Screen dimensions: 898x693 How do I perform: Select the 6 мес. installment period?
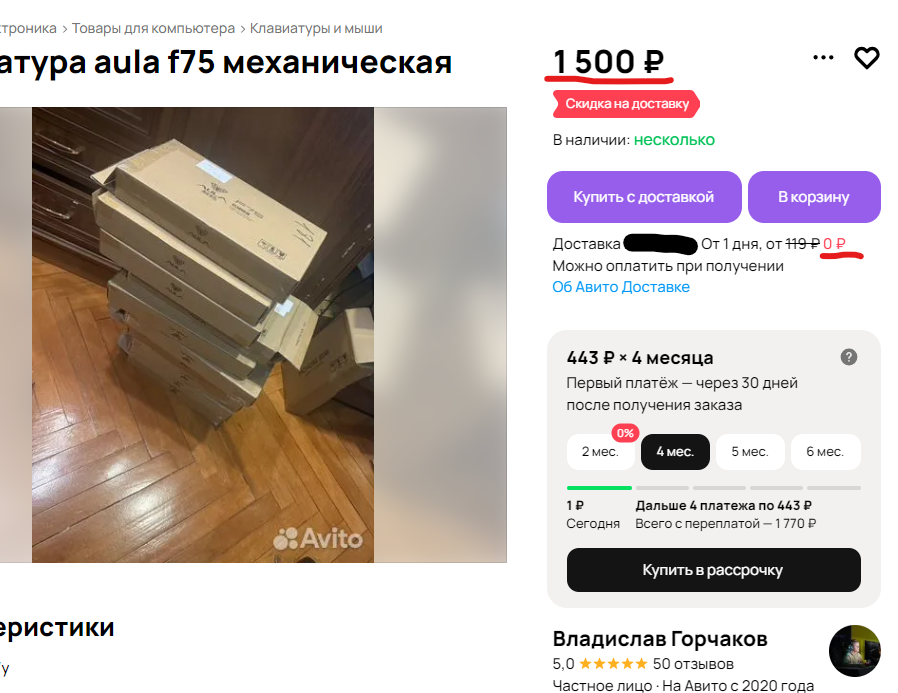pos(825,452)
